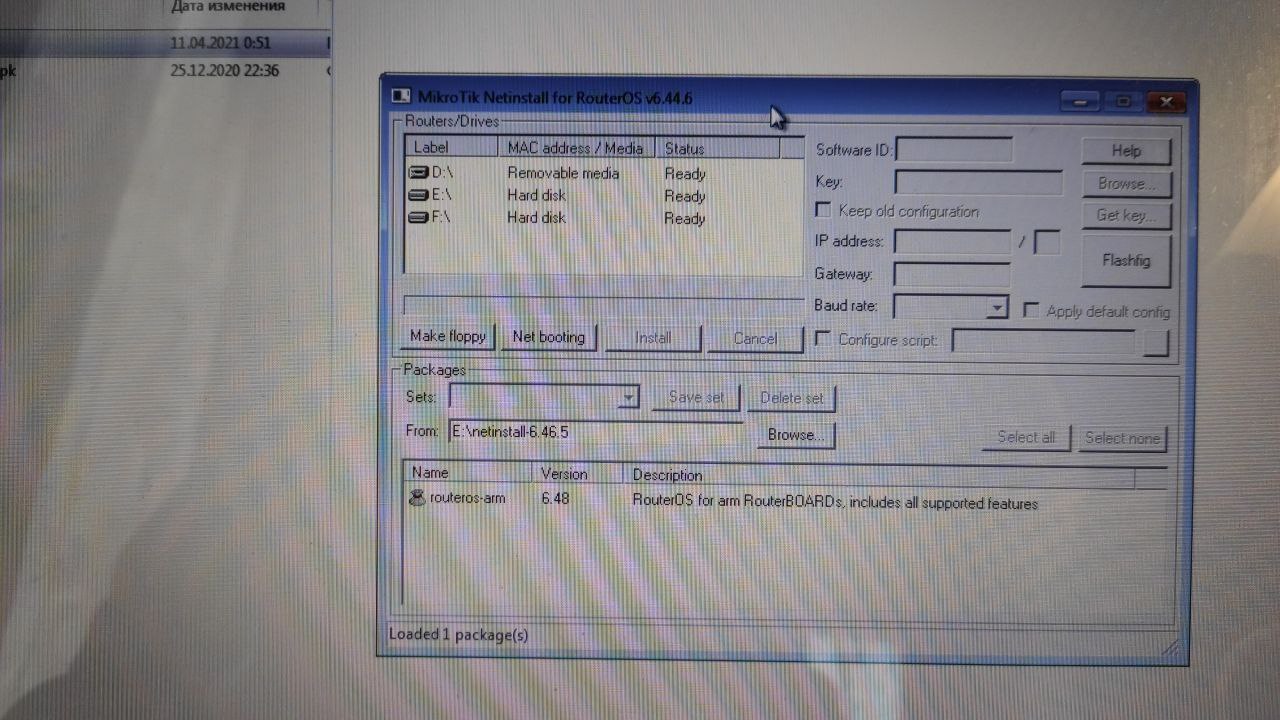Click the drives Status column header
Viewport: 1280px width, 720px height.
coord(717,148)
